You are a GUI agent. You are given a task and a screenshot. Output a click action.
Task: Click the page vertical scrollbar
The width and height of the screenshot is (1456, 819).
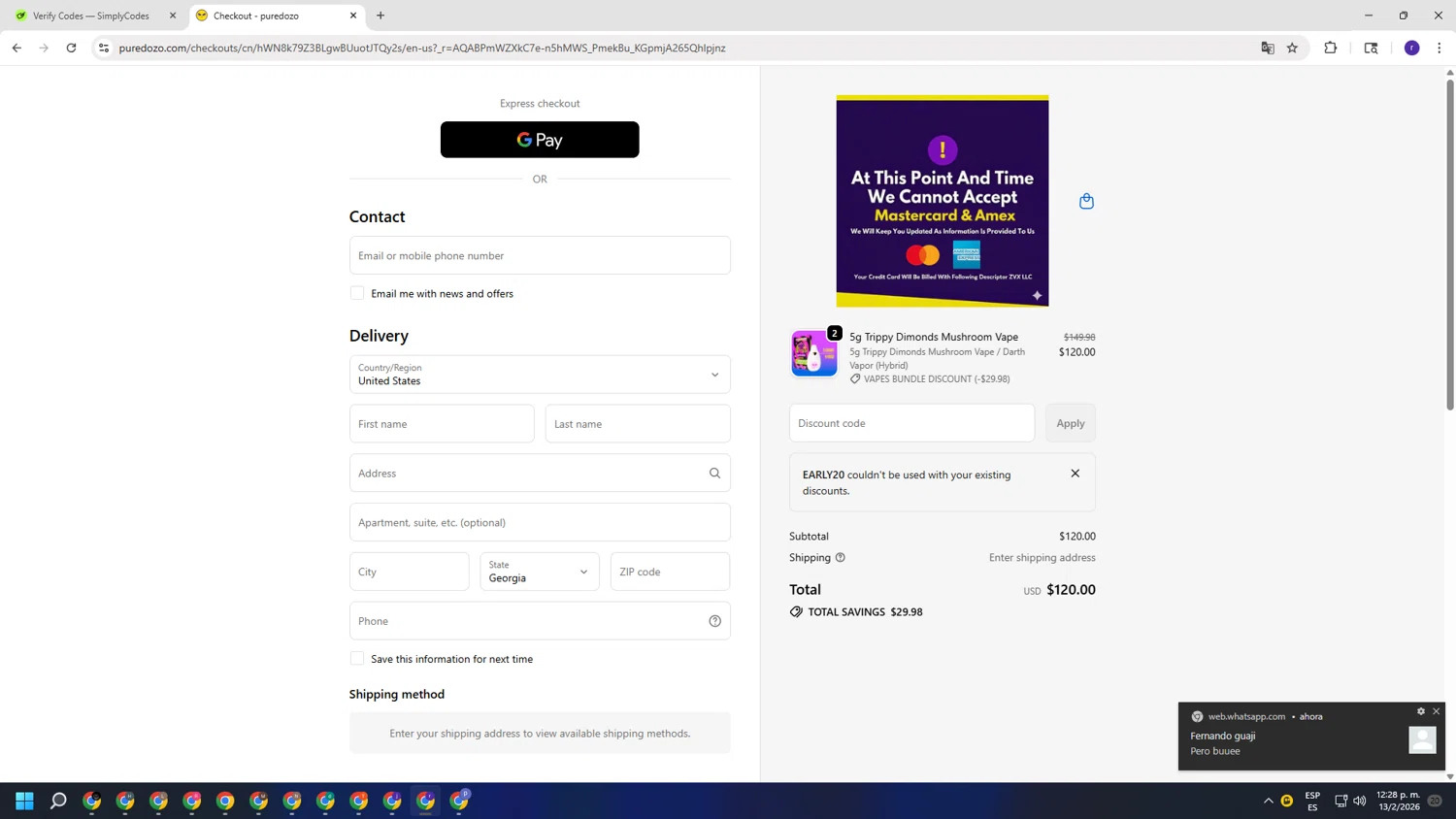point(1450,245)
